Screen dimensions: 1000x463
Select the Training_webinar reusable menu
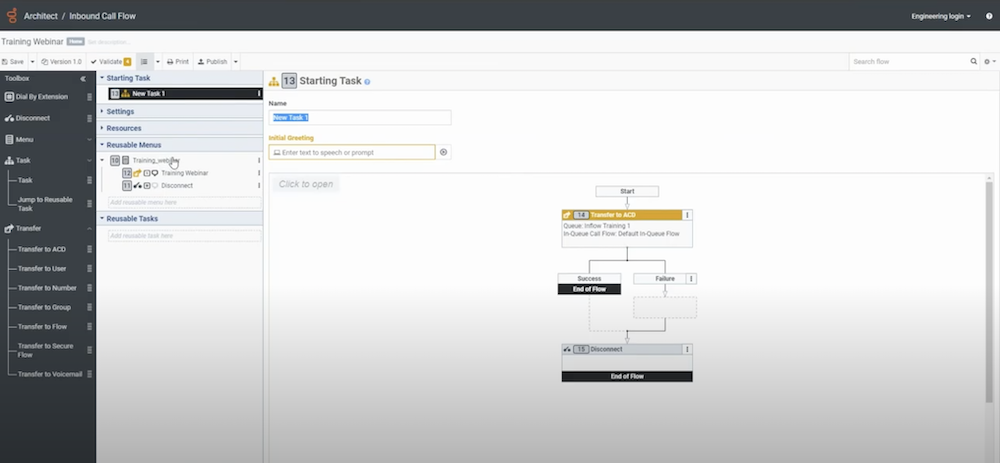click(156, 161)
